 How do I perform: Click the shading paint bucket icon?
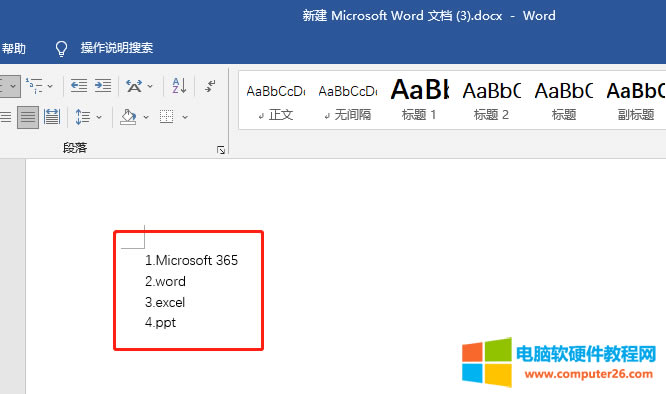(128, 117)
